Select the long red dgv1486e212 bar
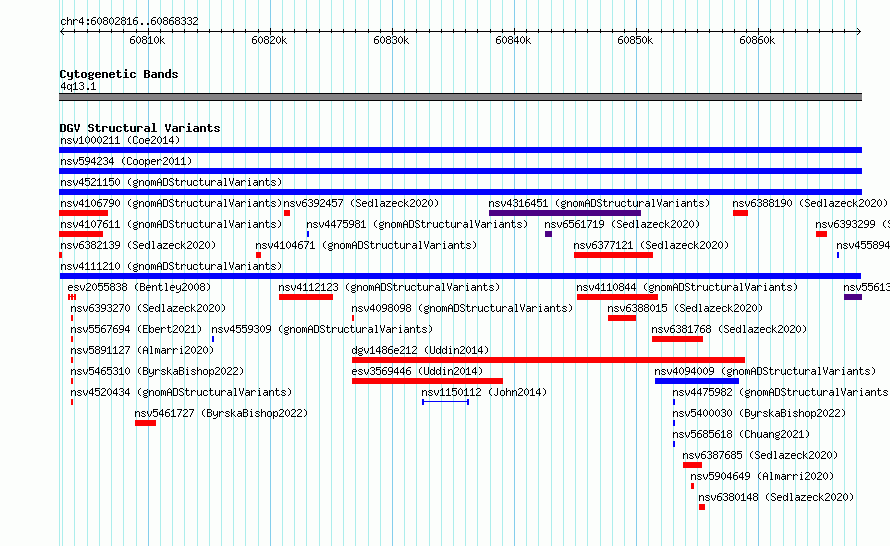The width and height of the screenshot is (890, 546). tap(548, 360)
